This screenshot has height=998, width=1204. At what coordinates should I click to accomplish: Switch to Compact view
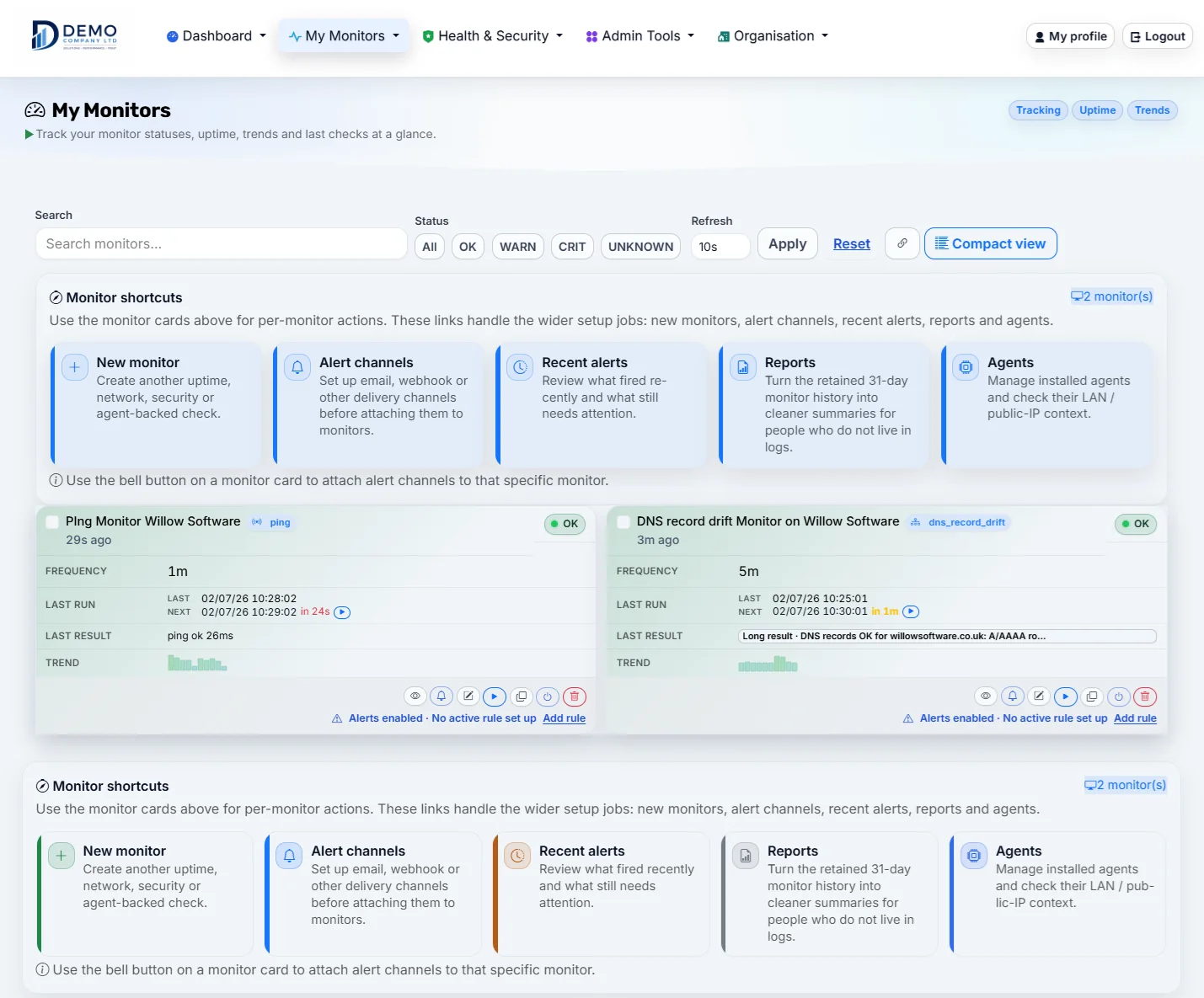pyautogui.click(x=991, y=243)
